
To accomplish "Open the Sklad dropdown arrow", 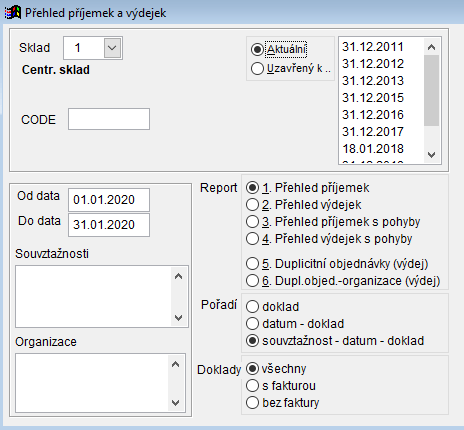I will [x=112, y=48].
